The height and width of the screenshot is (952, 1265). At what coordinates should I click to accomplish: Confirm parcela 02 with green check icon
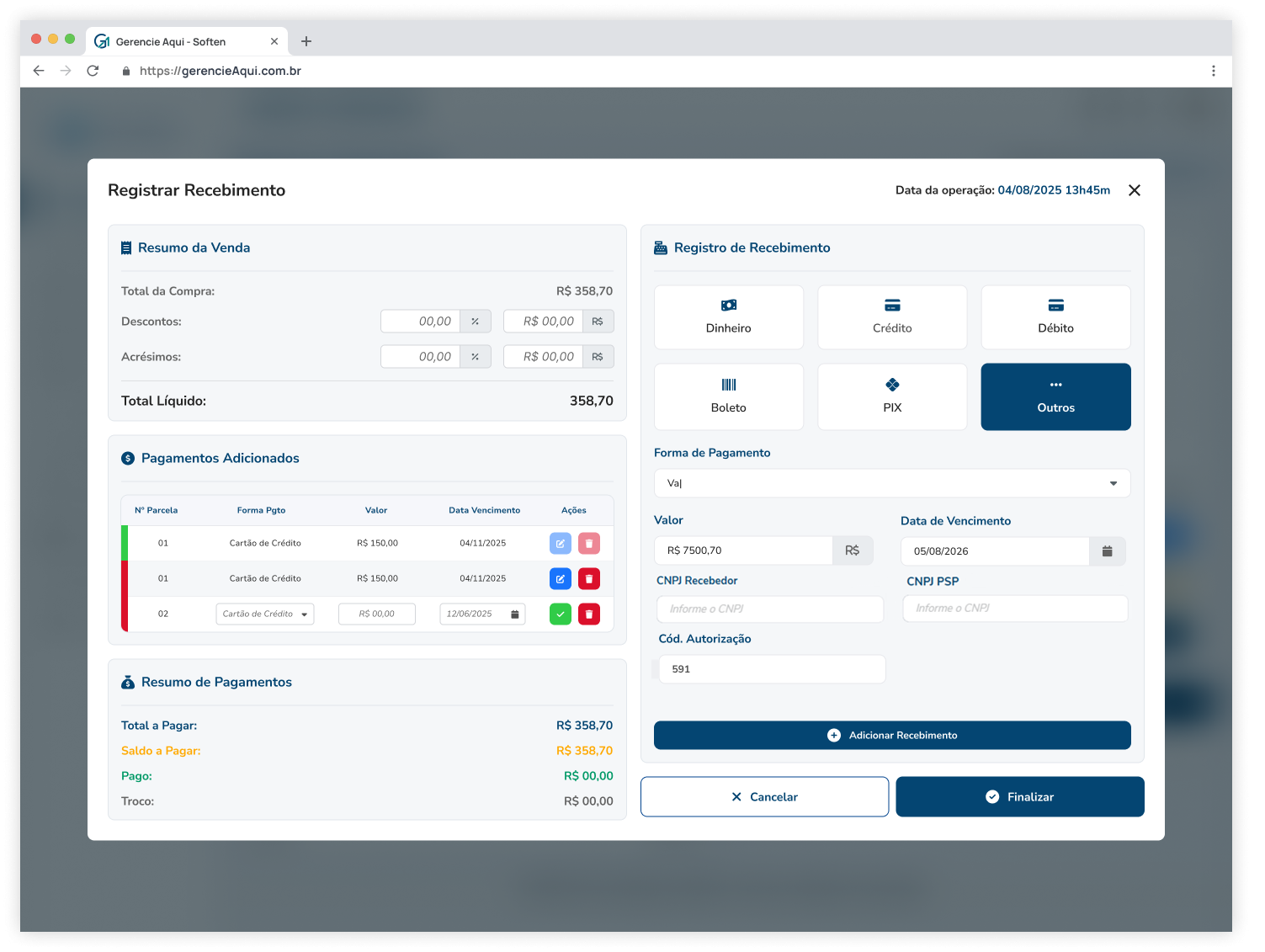click(x=560, y=614)
